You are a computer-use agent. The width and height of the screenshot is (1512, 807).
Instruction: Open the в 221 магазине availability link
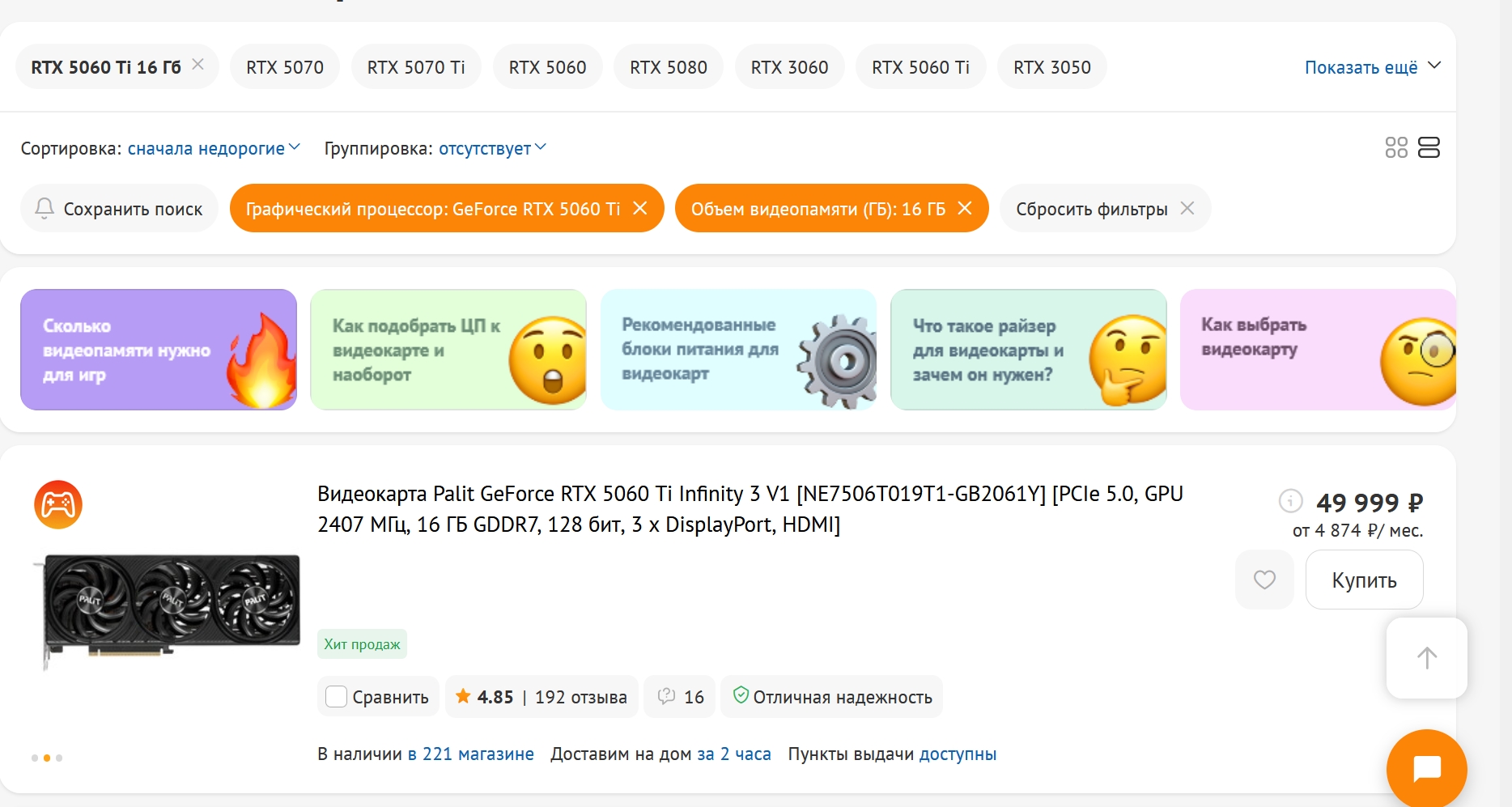[x=471, y=754]
